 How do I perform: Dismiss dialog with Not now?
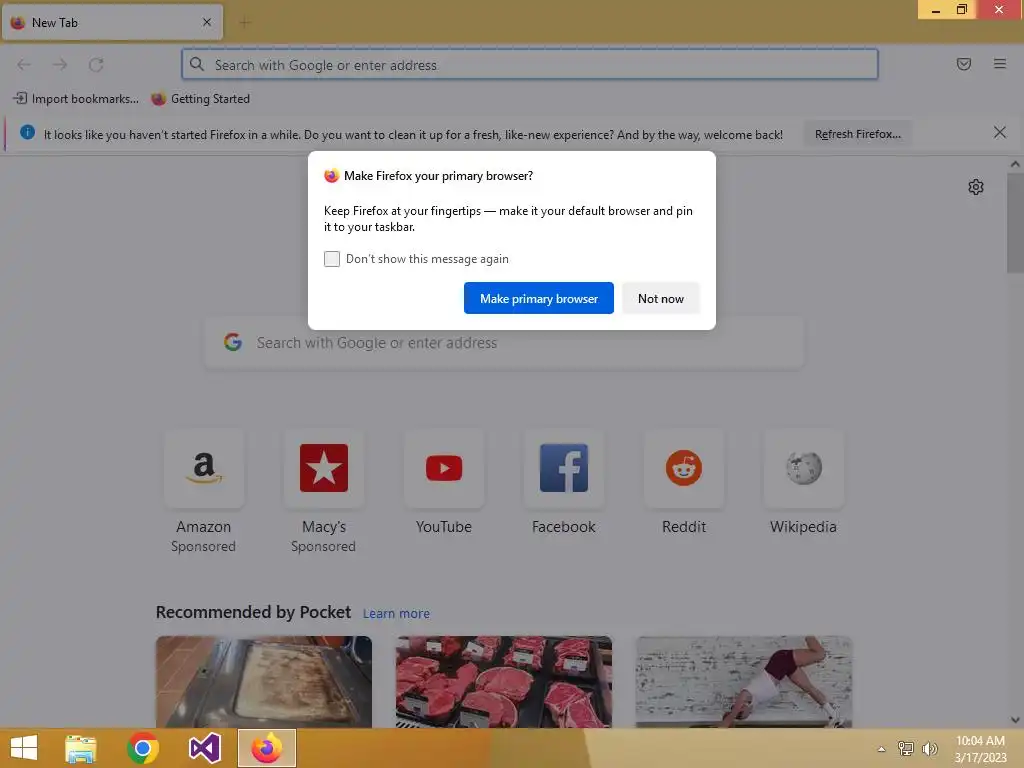[x=660, y=298]
